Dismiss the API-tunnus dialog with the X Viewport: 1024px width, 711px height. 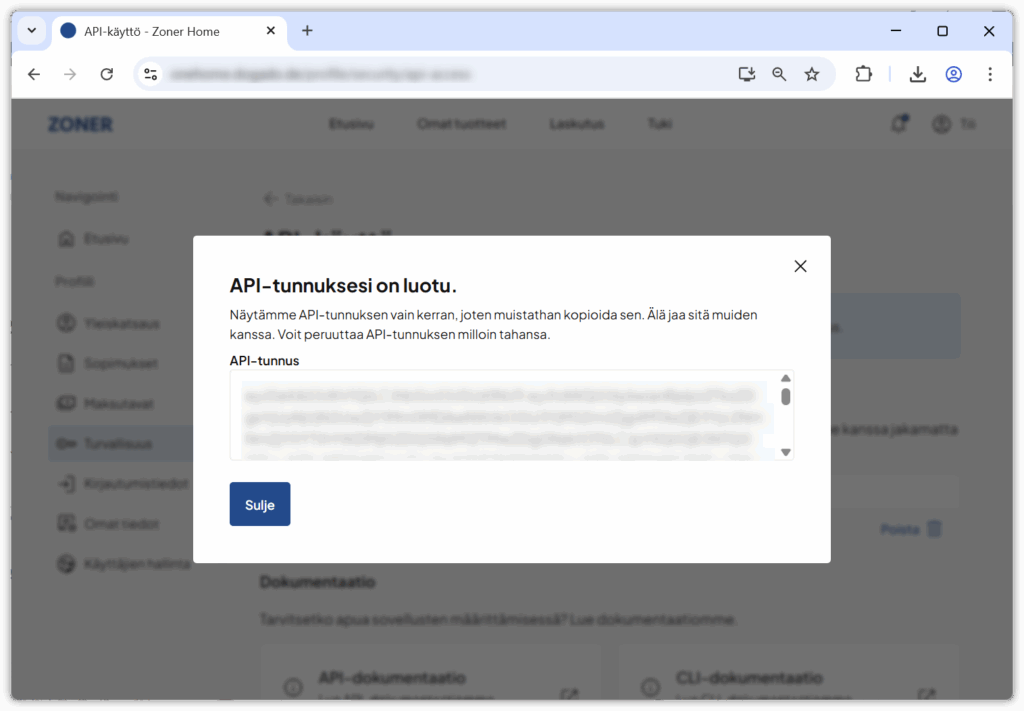pos(800,266)
